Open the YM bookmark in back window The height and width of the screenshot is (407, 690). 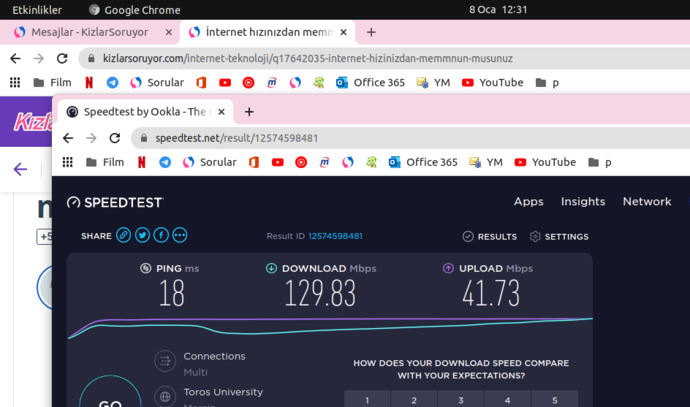point(433,83)
